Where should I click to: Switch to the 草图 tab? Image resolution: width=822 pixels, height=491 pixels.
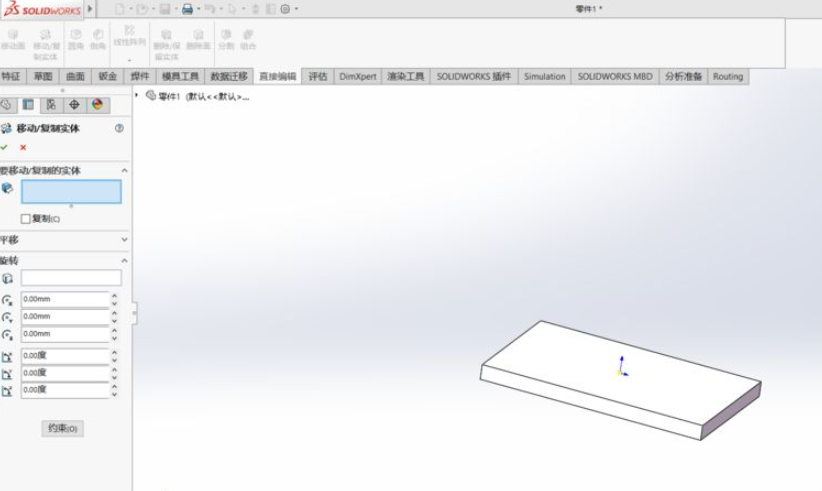[x=43, y=77]
